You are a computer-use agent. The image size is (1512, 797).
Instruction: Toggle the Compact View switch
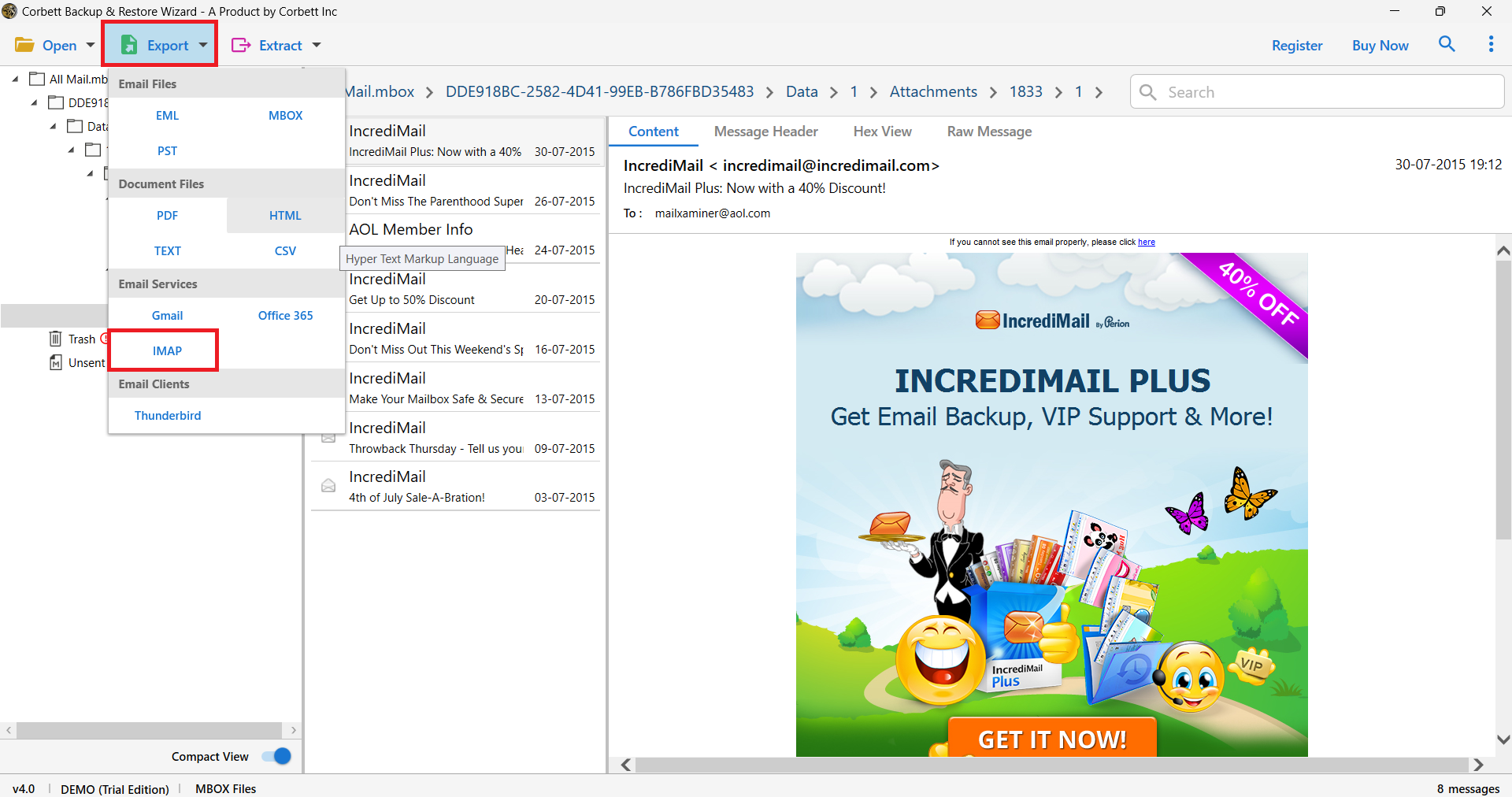point(276,756)
